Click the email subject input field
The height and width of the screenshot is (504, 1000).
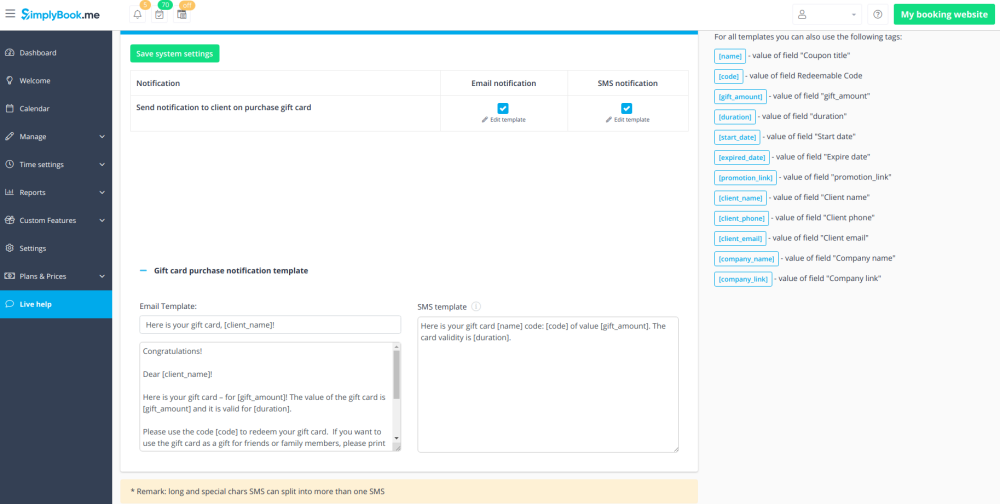270,325
